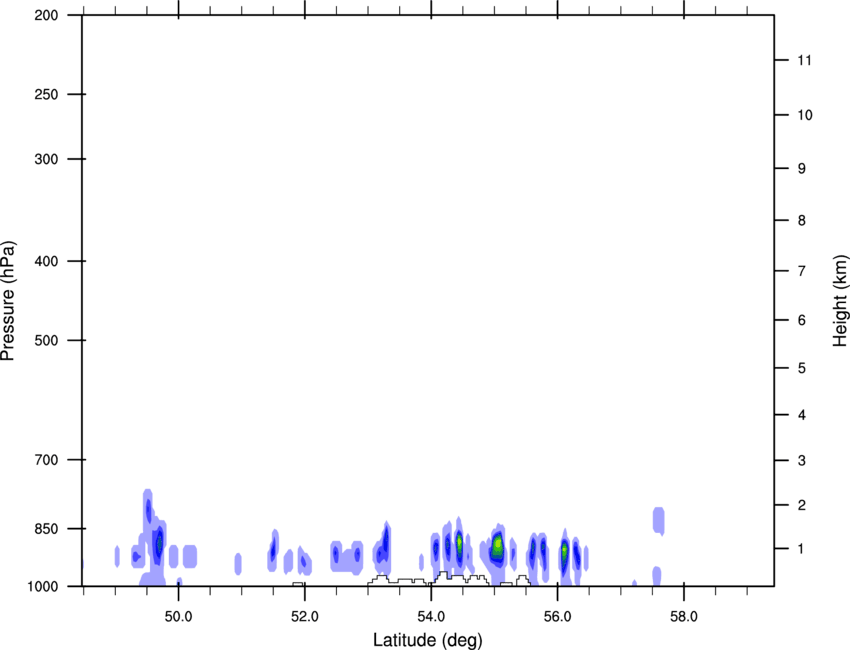
Task: Click the 3 km height label
Action: (x=802, y=460)
